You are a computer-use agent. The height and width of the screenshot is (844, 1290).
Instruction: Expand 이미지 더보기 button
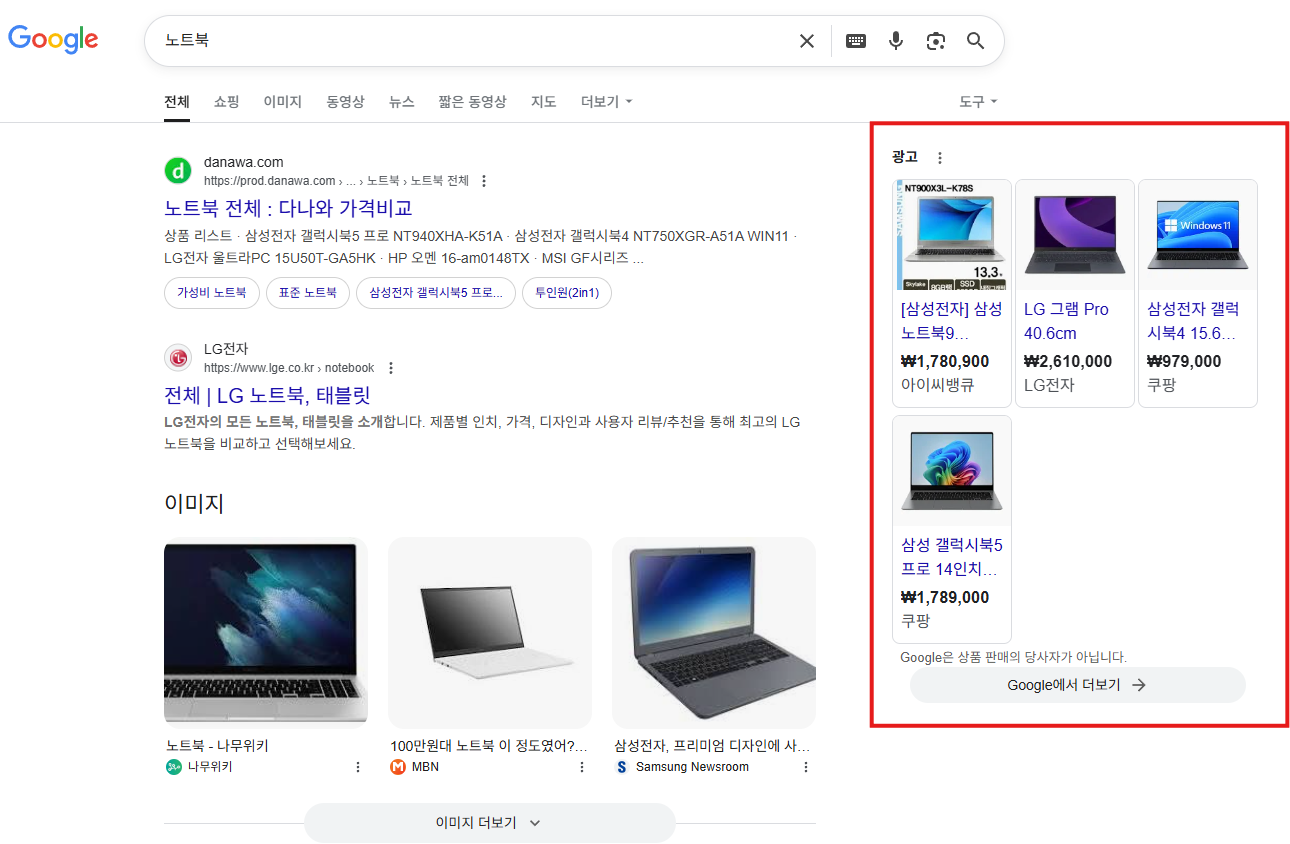point(490,823)
